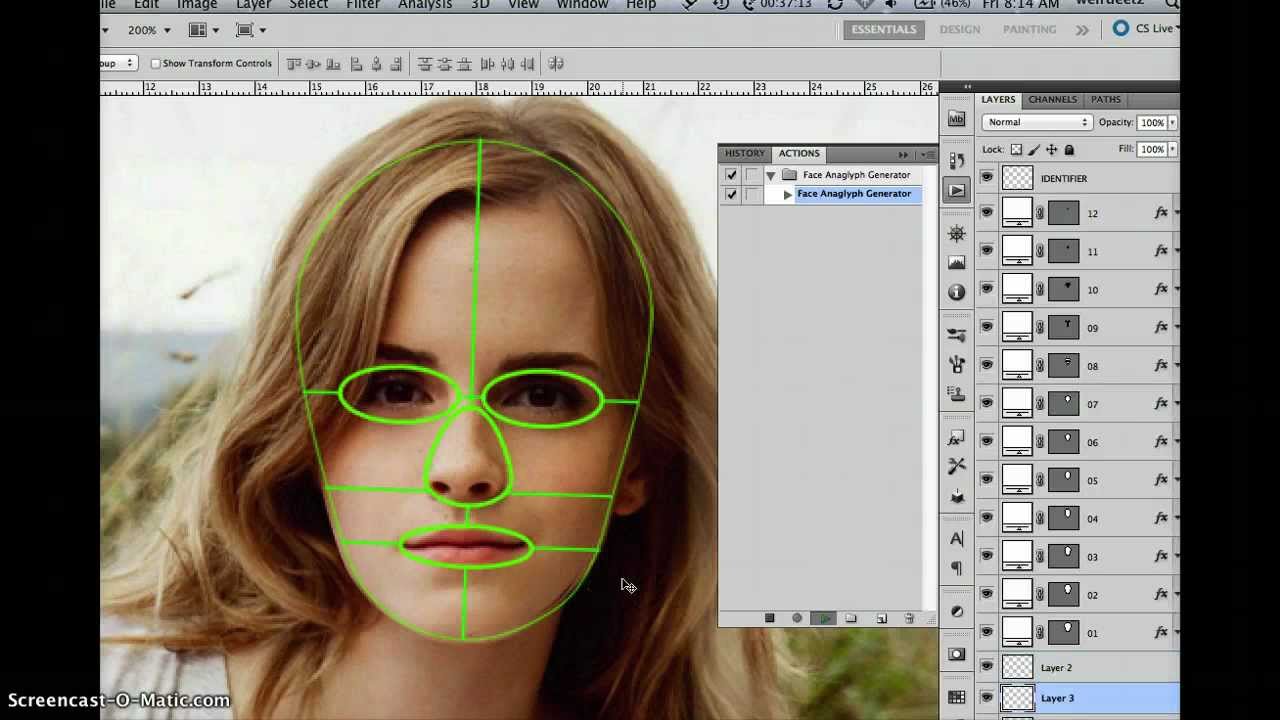Show more workspaces via double chevron
The width and height of the screenshot is (1280, 720).
pyautogui.click(x=1082, y=30)
